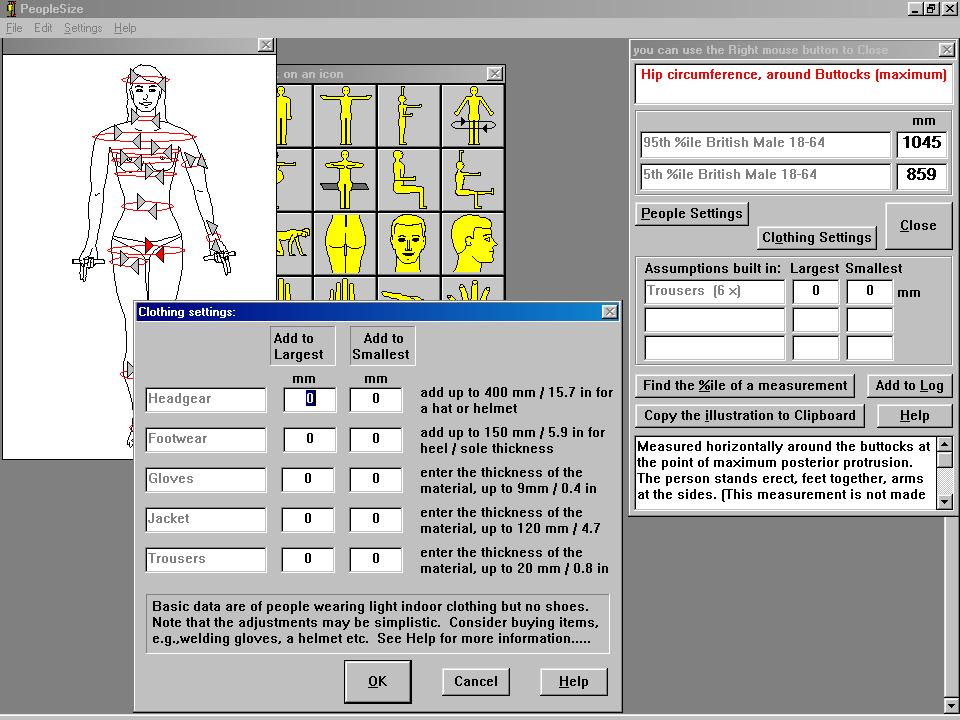This screenshot has width=960, height=720.
Task: Click the main window scrollbar down arrow
Action: (953, 706)
